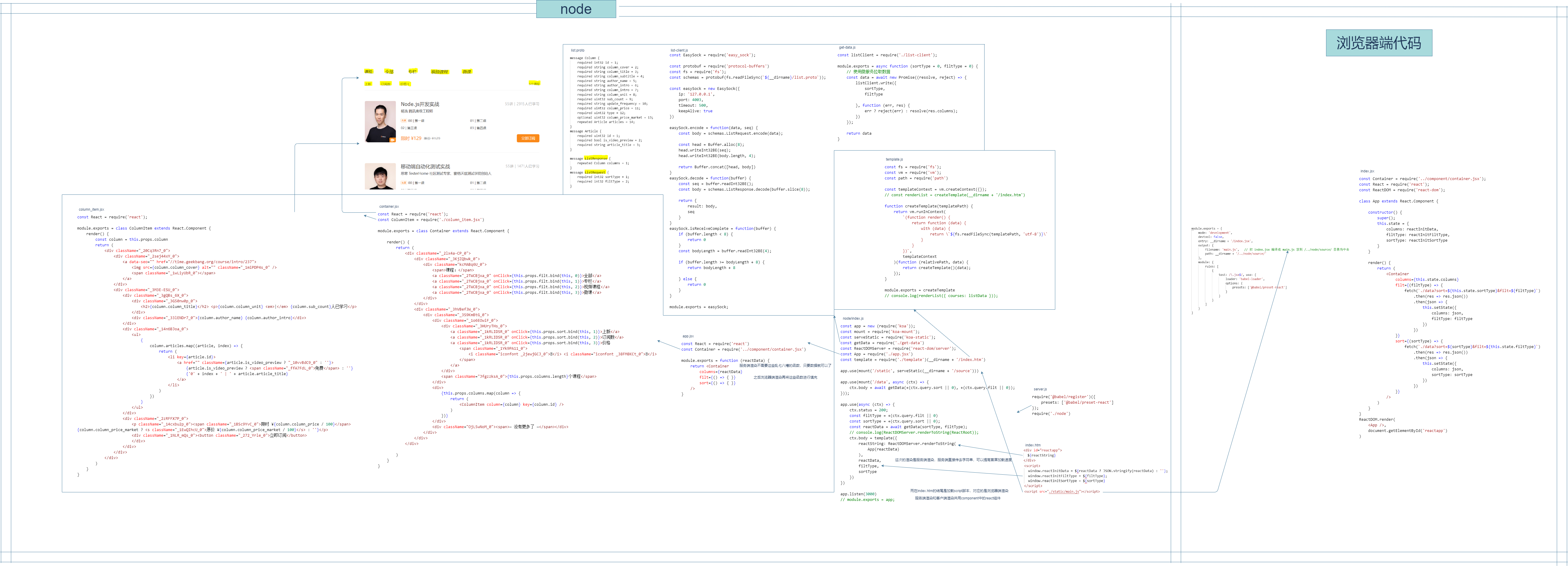Click the browser-side 'index.jsx' file label
The width and height of the screenshot is (1568, 566).
[x=1367, y=171]
